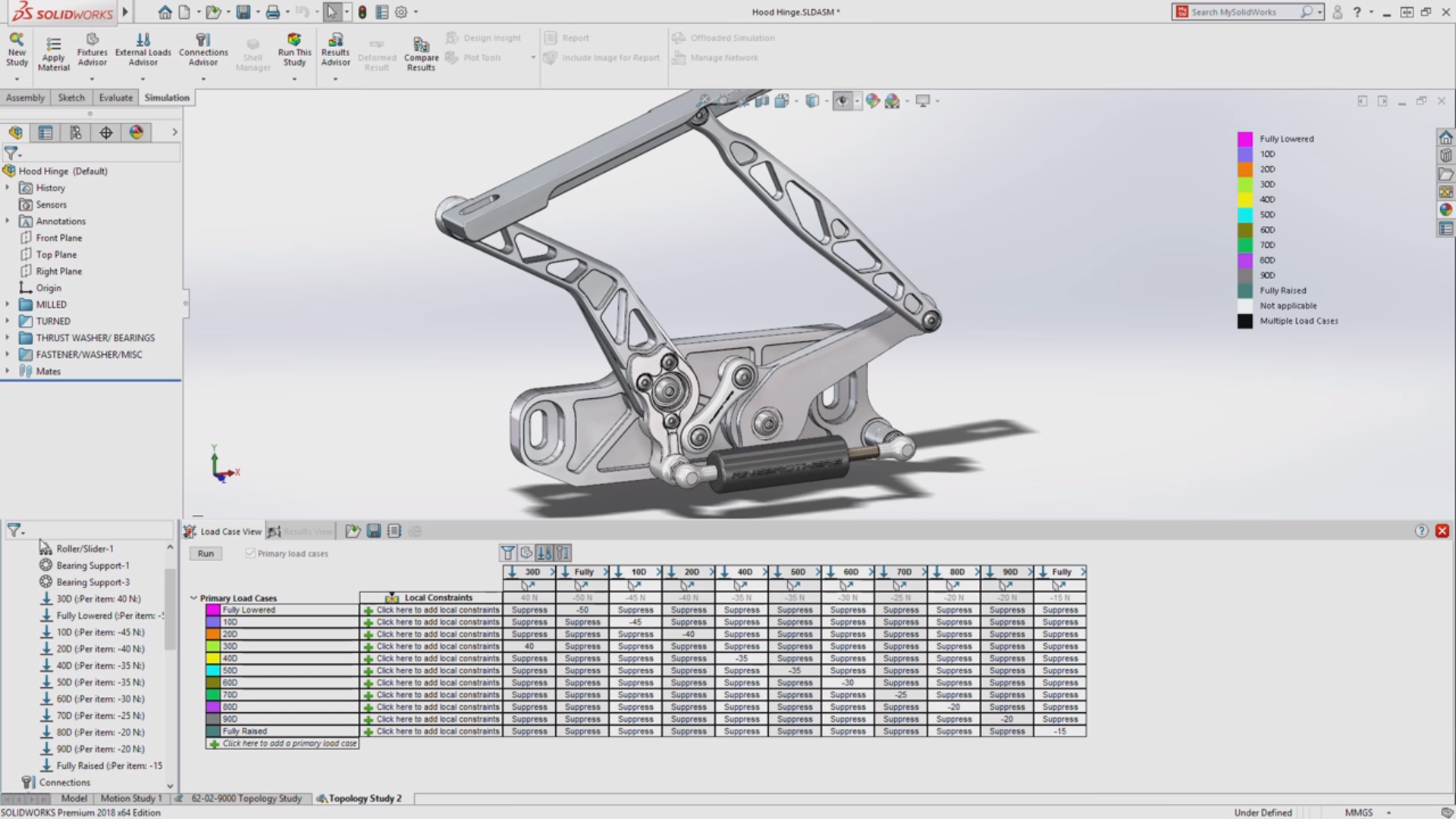Click to add a primary load case
1456x819 pixels.
point(288,744)
